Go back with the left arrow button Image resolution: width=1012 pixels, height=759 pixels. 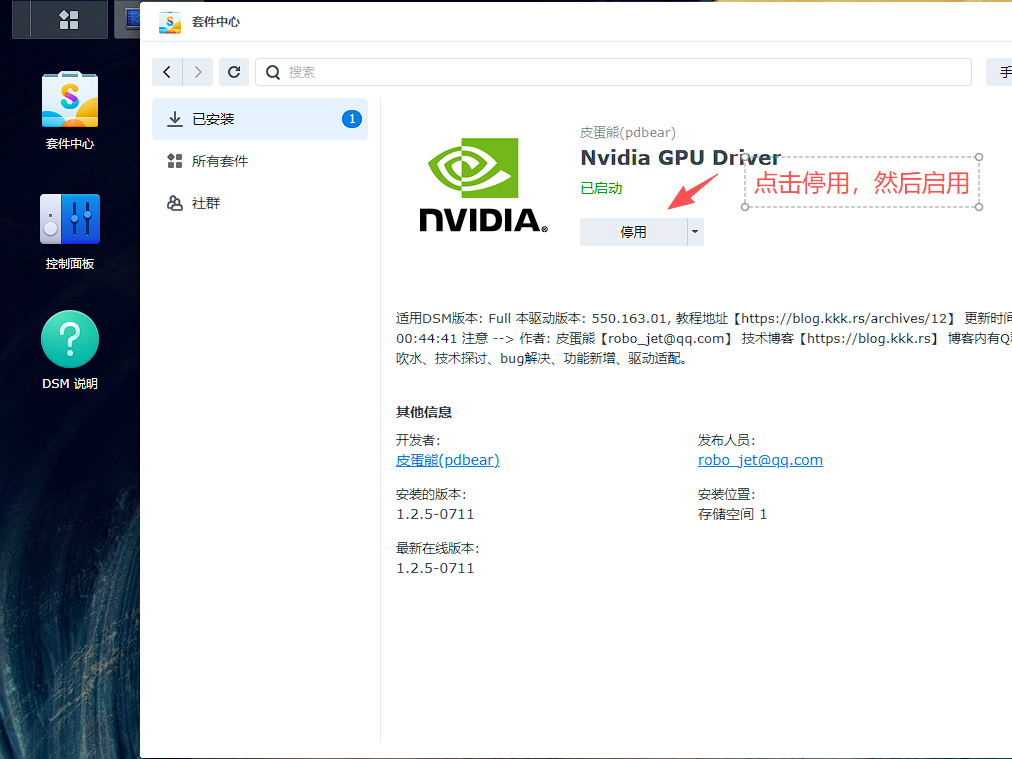(167, 72)
